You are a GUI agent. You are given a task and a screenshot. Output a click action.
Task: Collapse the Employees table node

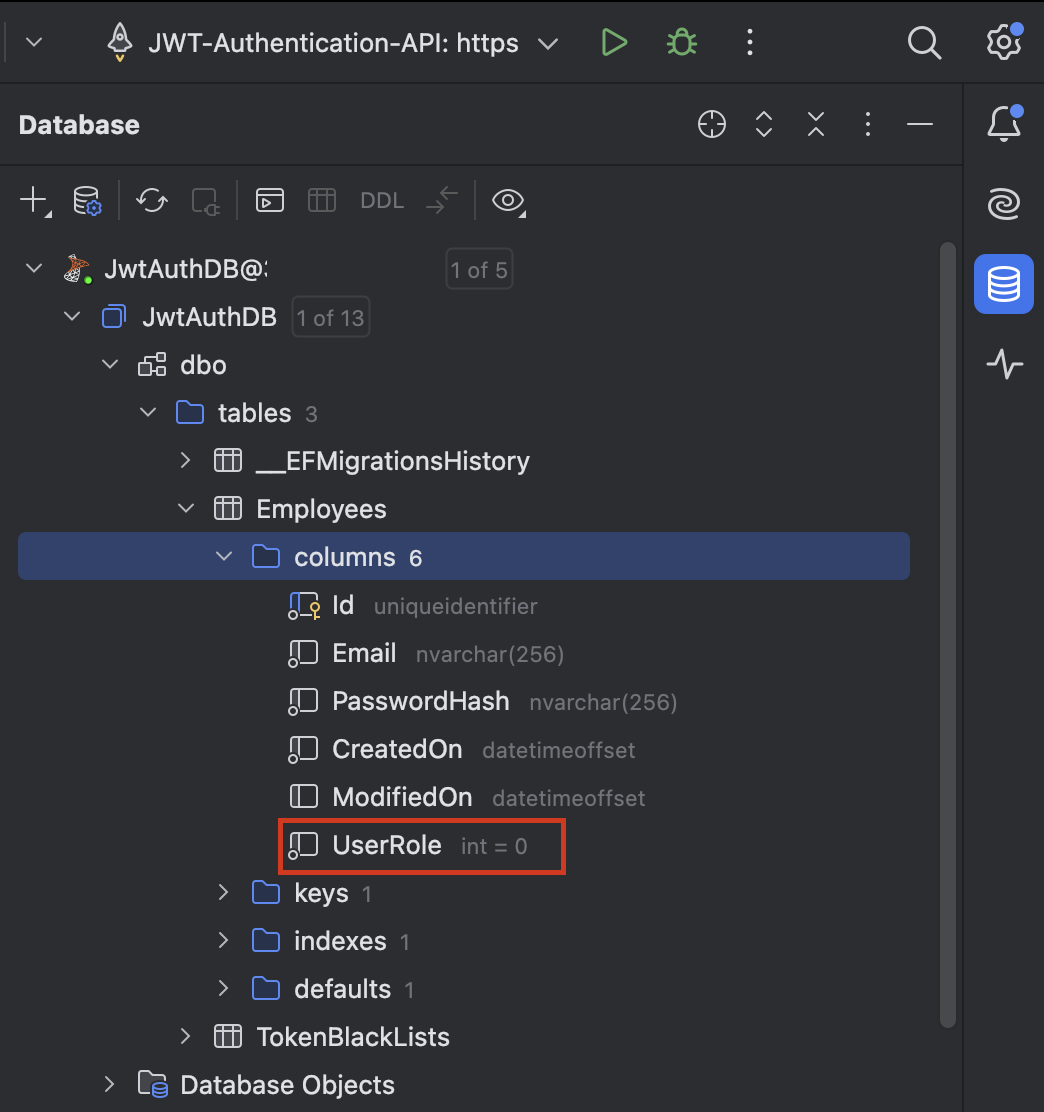(186, 509)
